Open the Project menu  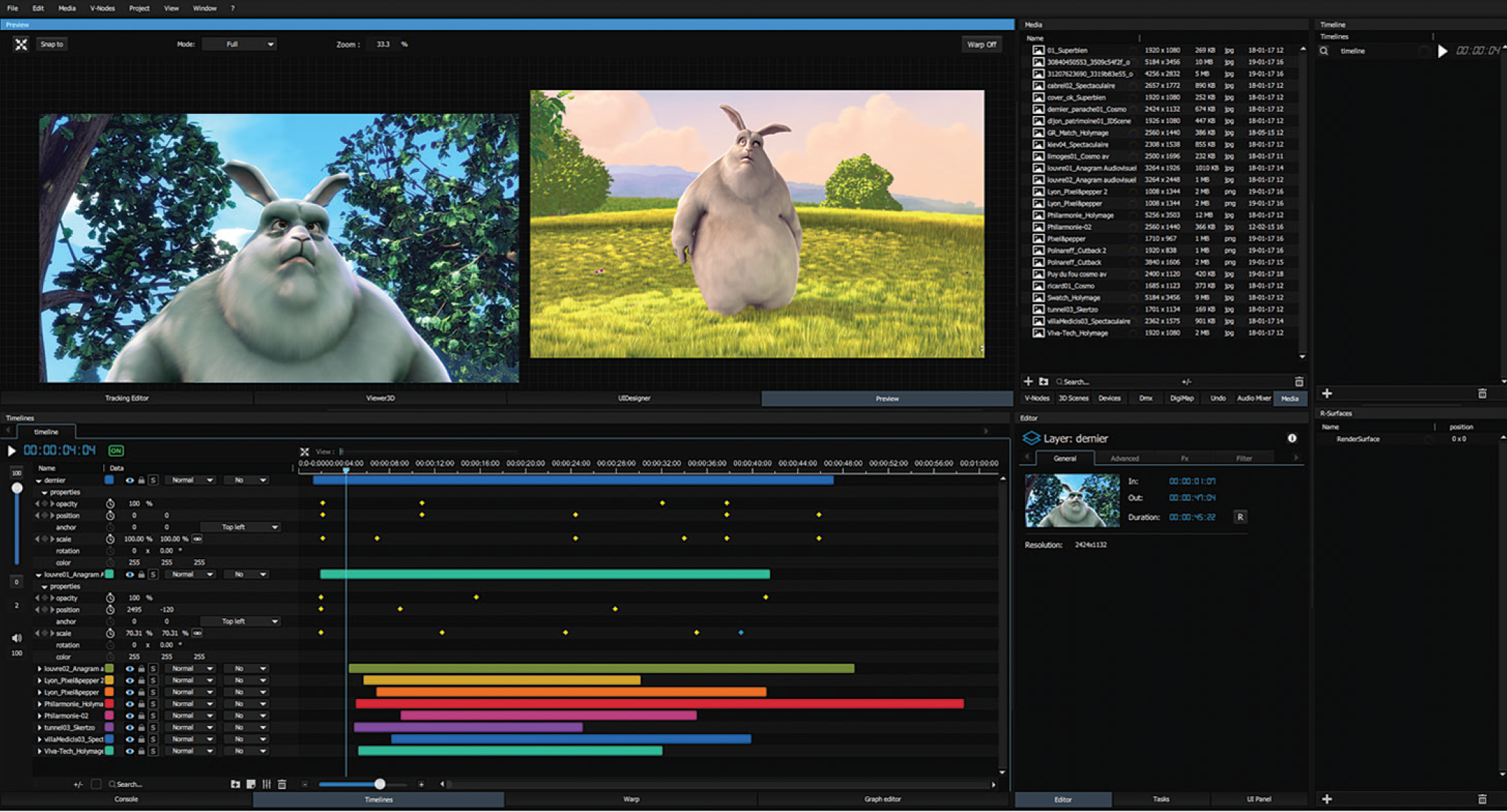coord(139,9)
